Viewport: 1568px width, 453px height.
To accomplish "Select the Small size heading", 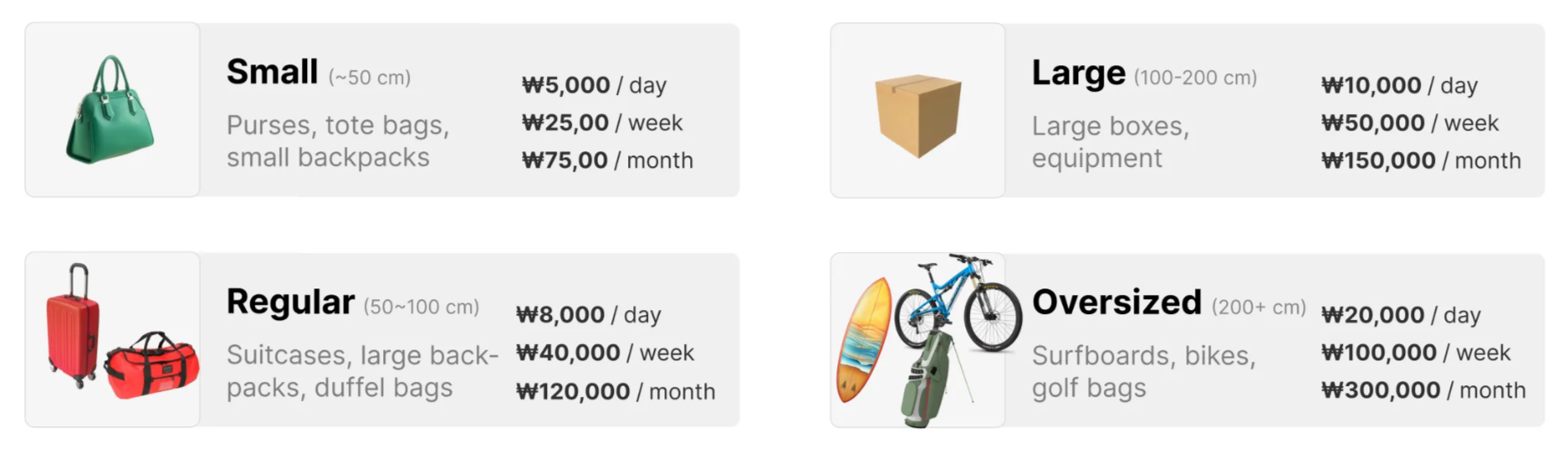I will (x=272, y=72).
